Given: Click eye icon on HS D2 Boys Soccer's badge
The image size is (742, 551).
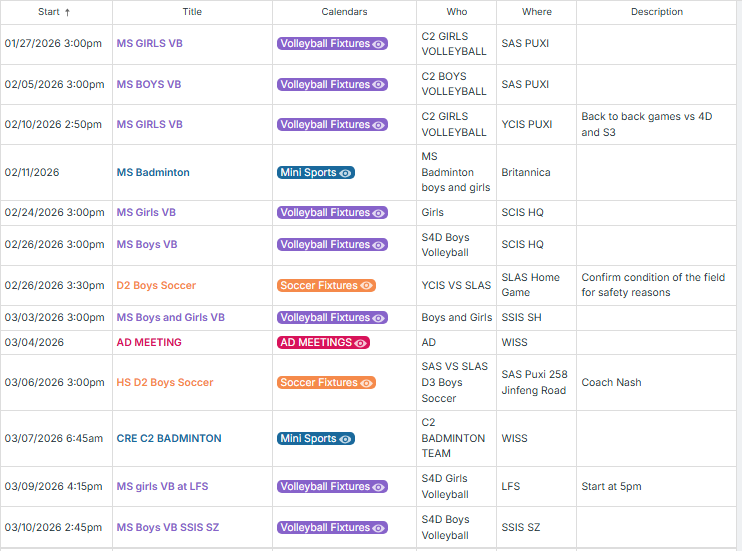Looking at the screenshot, I should coord(366,383).
